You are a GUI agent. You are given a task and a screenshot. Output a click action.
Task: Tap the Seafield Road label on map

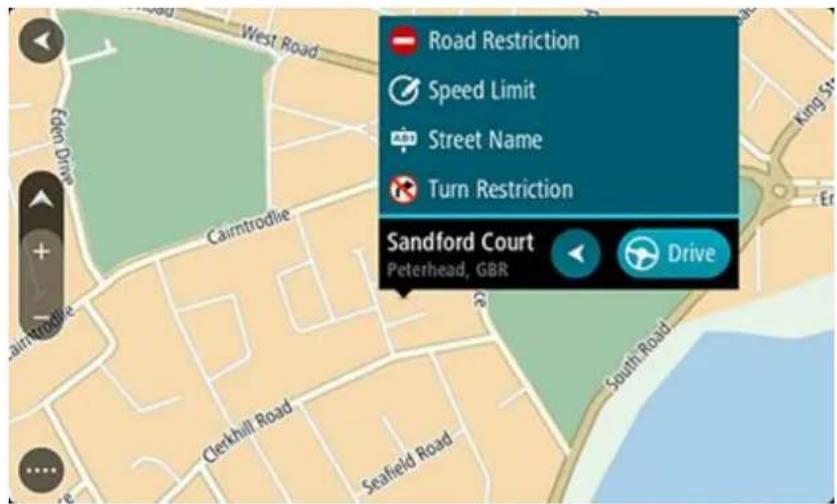point(407,462)
